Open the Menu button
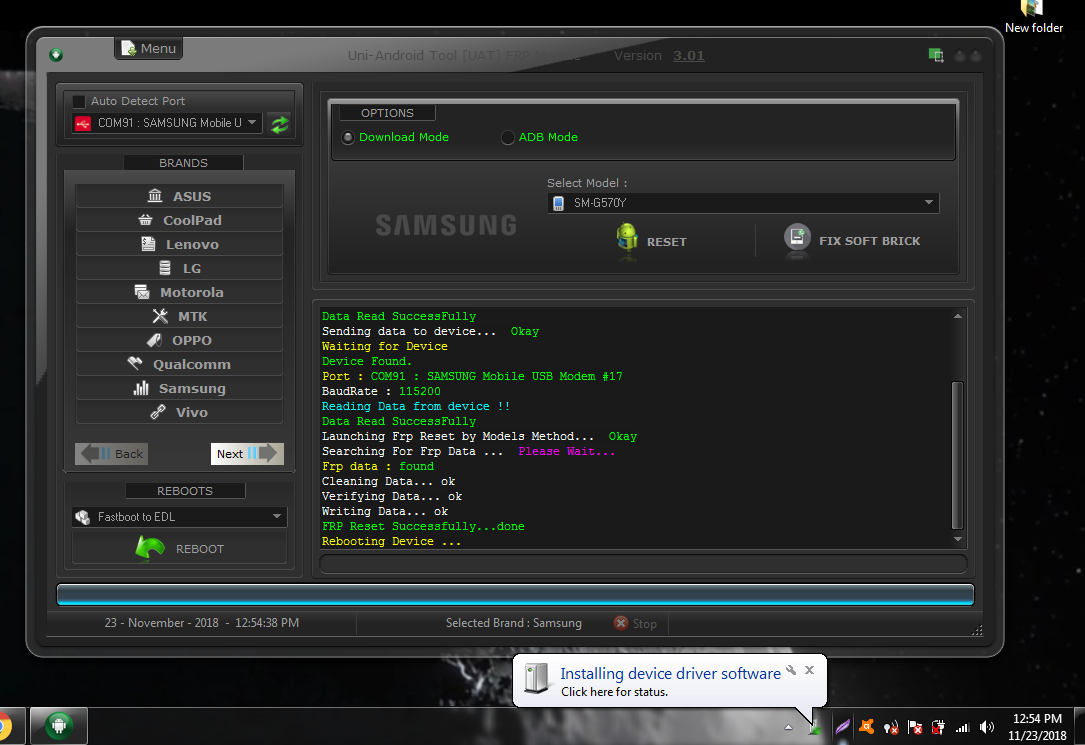Screen dimensions: 1085x745 point(149,48)
